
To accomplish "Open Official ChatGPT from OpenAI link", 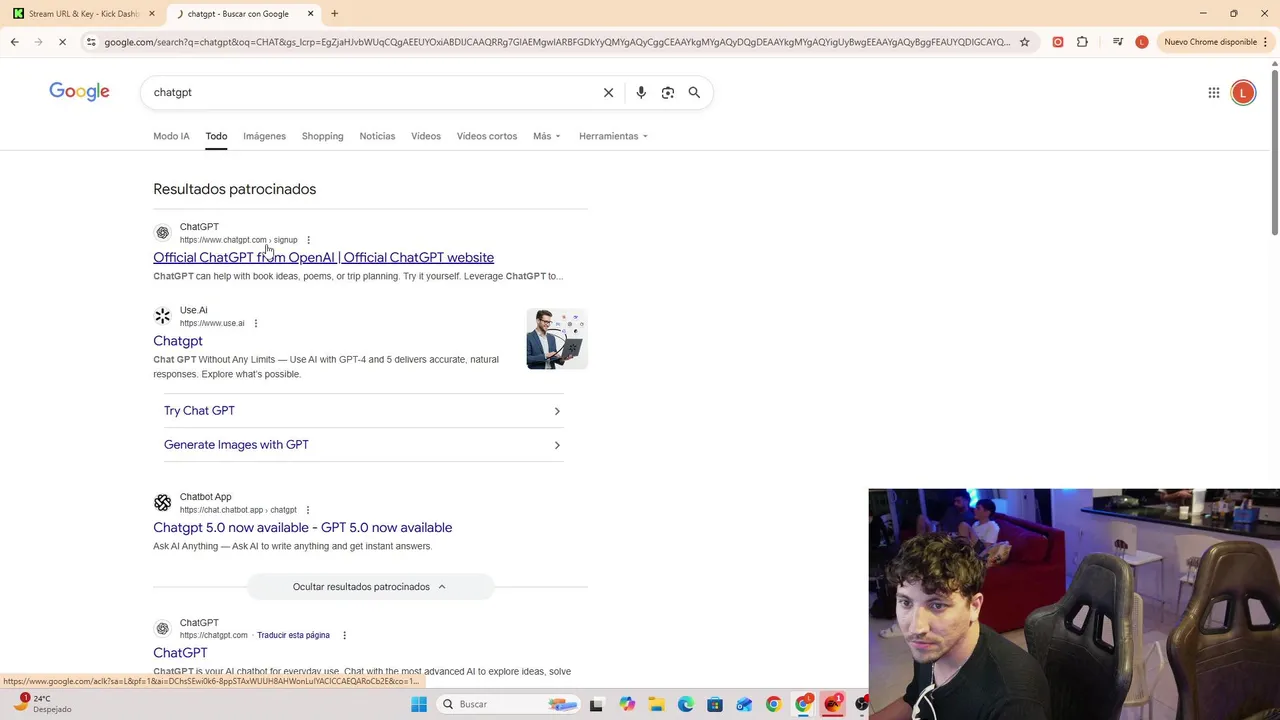I will coord(323,257).
